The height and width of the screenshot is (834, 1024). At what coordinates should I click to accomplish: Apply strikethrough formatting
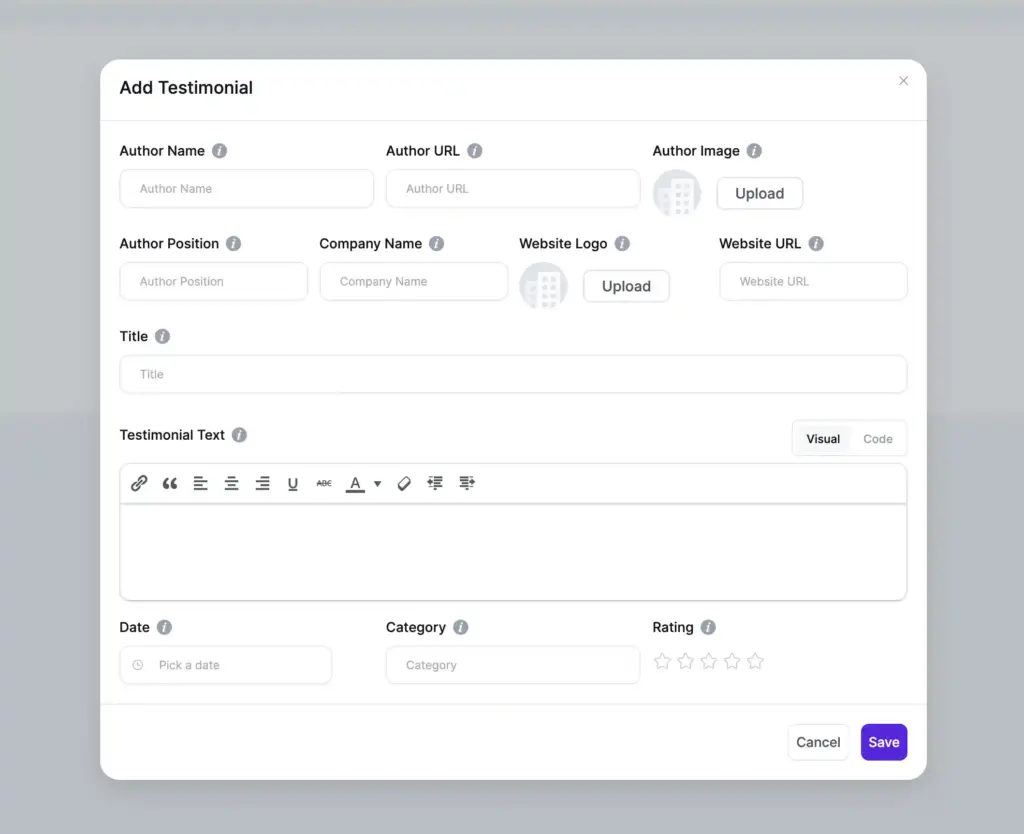coord(323,483)
